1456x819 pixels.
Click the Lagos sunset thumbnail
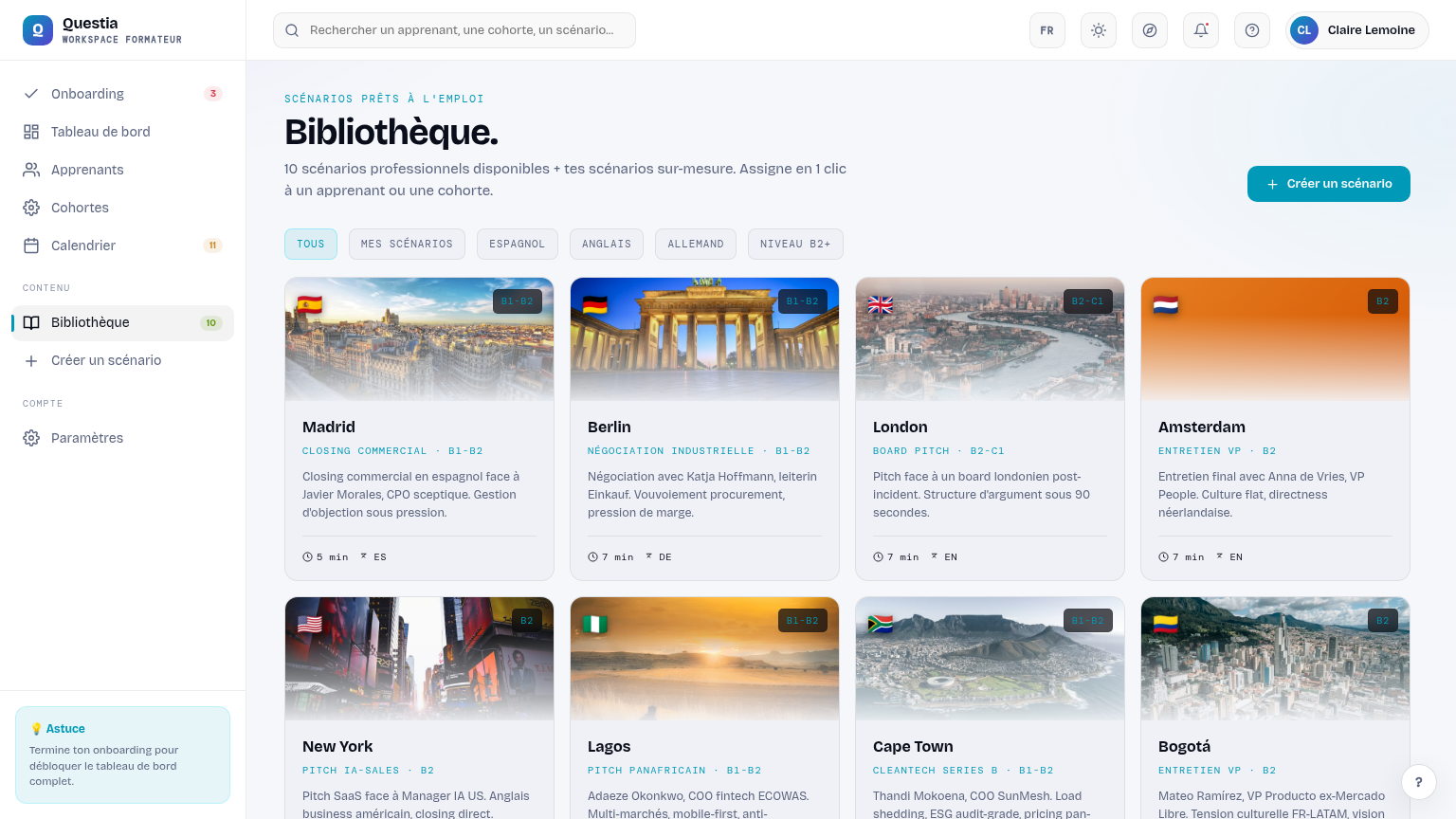click(x=704, y=659)
